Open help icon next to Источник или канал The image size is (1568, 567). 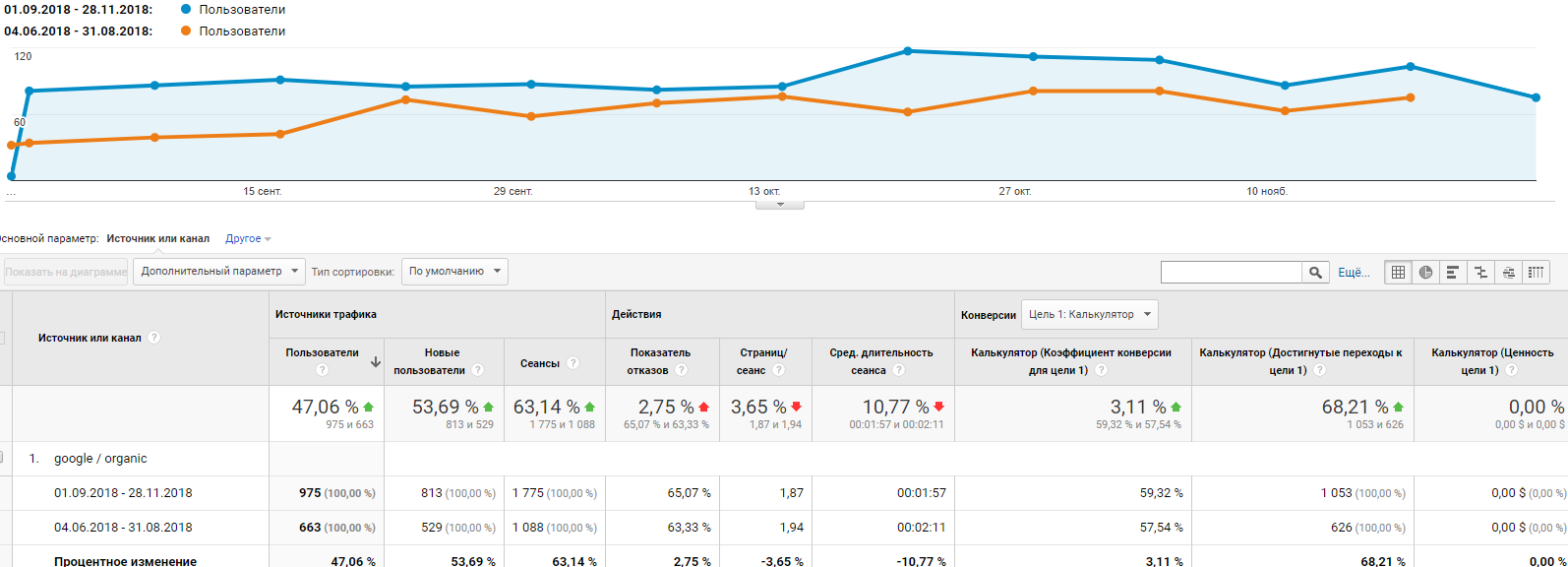click(x=154, y=338)
